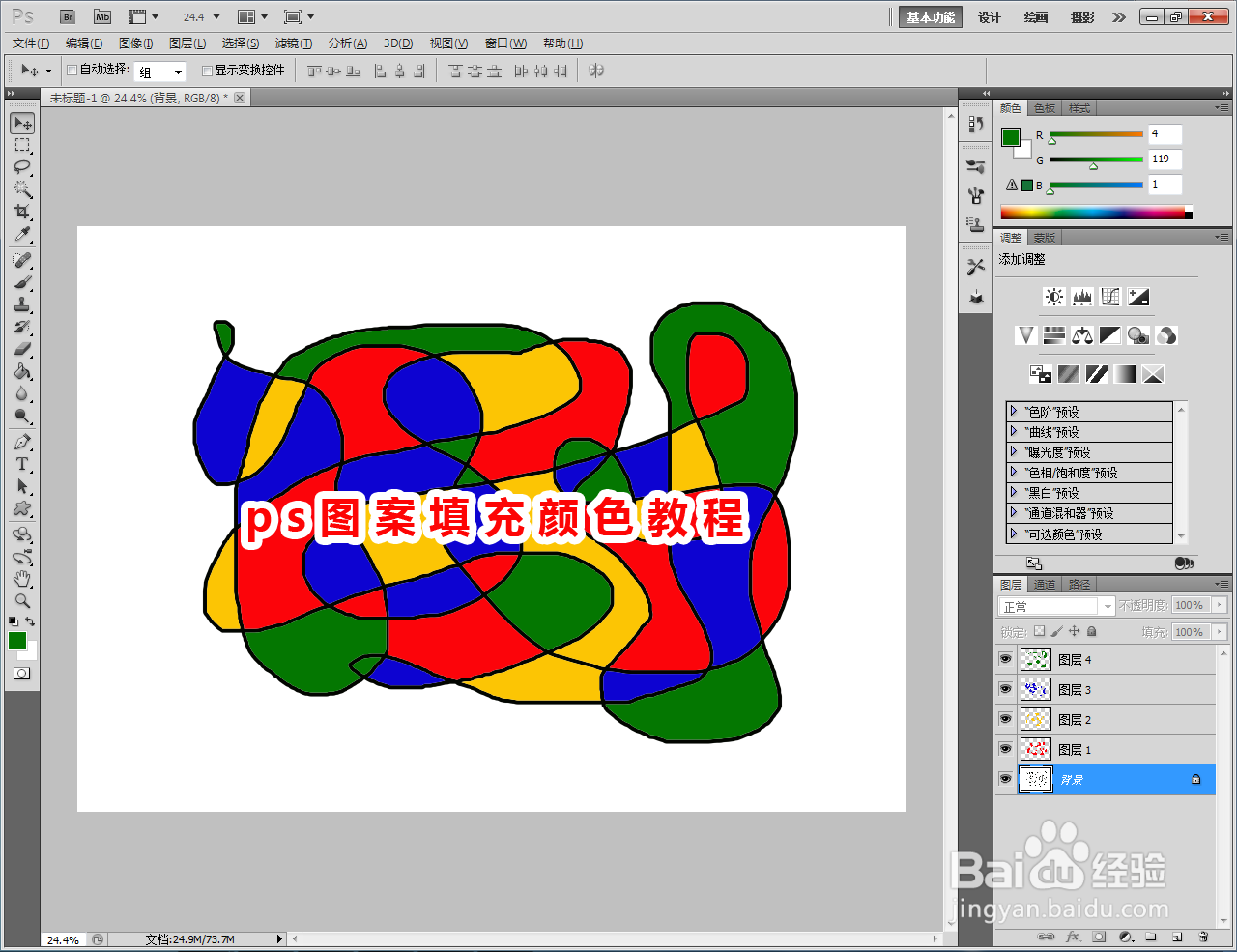This screenshot has height=952, width=1237.
Task: Add a Vibrance adjustment
Action: coord(1026,335)
